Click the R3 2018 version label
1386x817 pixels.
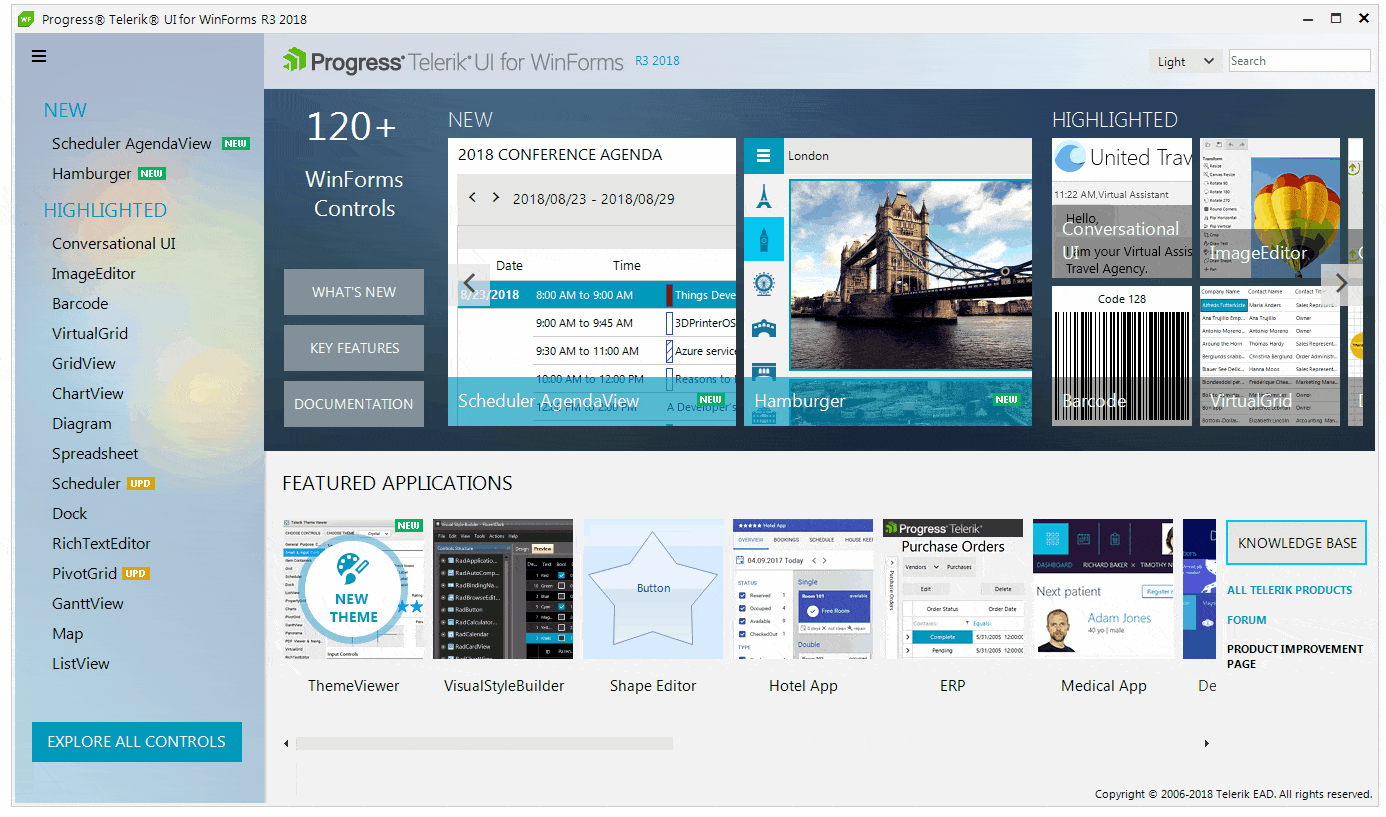[x=657, y=61]
